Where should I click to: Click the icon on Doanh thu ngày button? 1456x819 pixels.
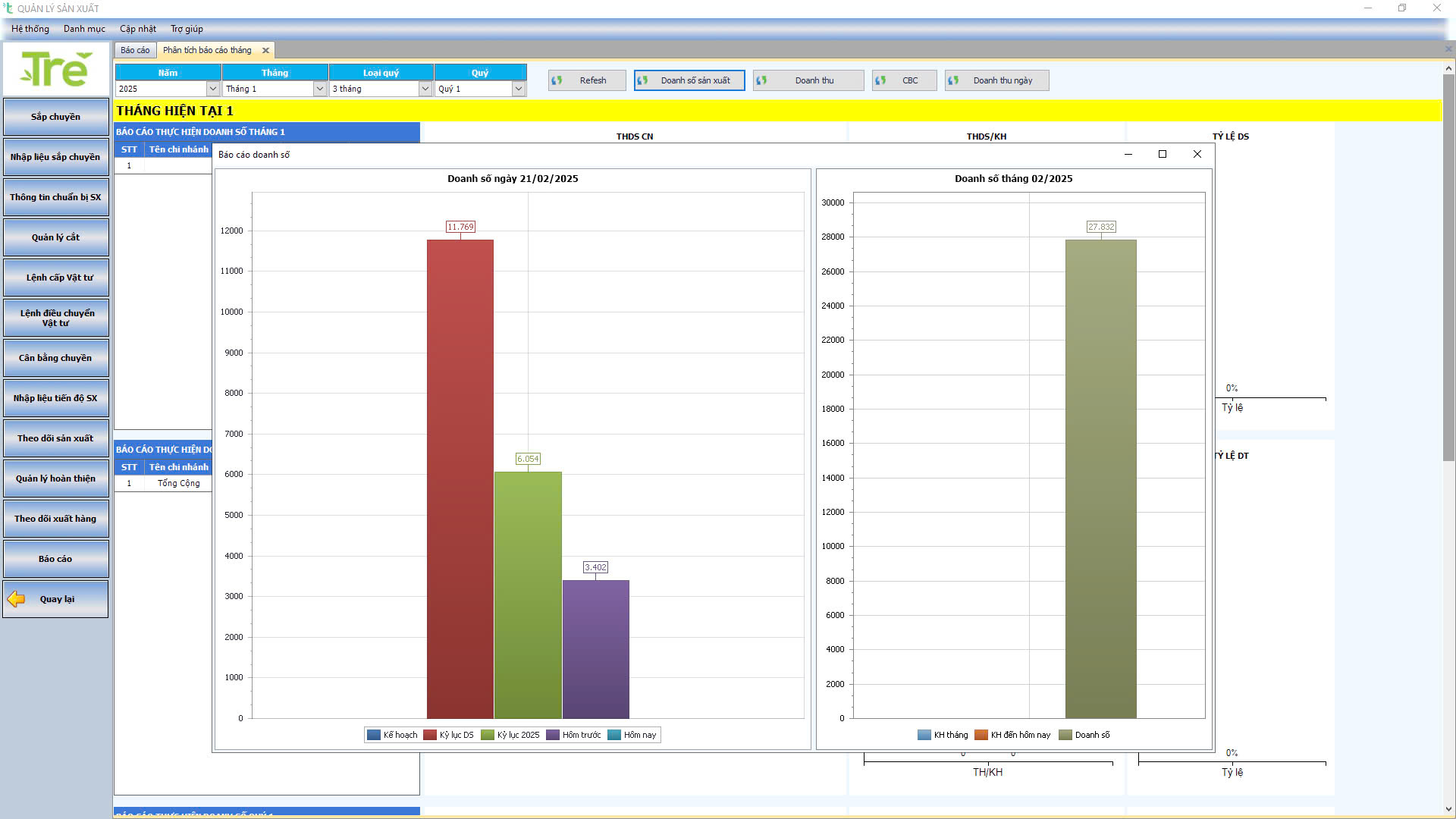[x=953, y=80]
